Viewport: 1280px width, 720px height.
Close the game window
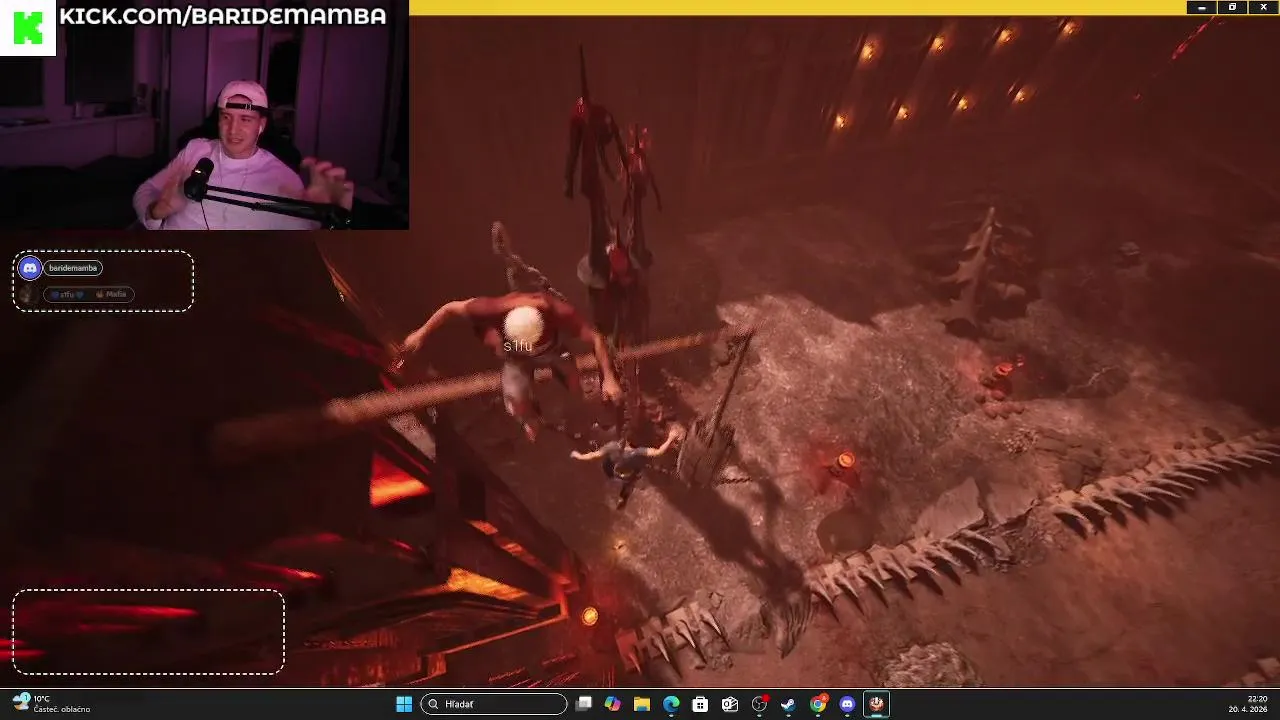1264,7
